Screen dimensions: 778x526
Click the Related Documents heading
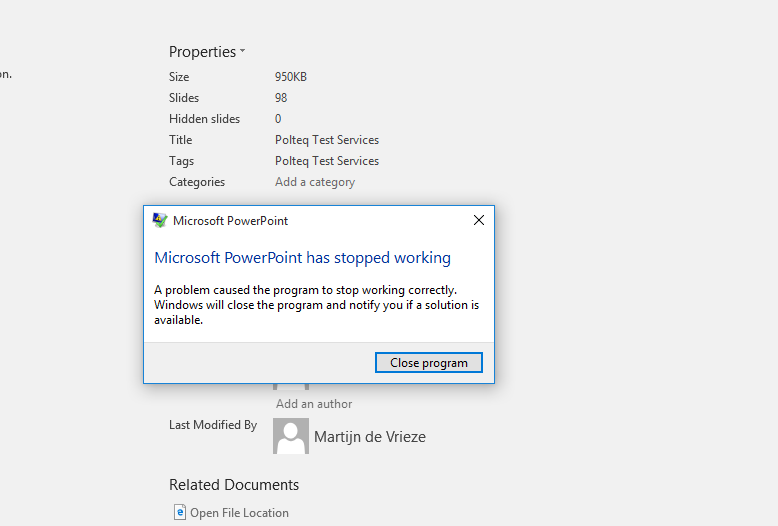pyautogui.click(x=234, y=485)
